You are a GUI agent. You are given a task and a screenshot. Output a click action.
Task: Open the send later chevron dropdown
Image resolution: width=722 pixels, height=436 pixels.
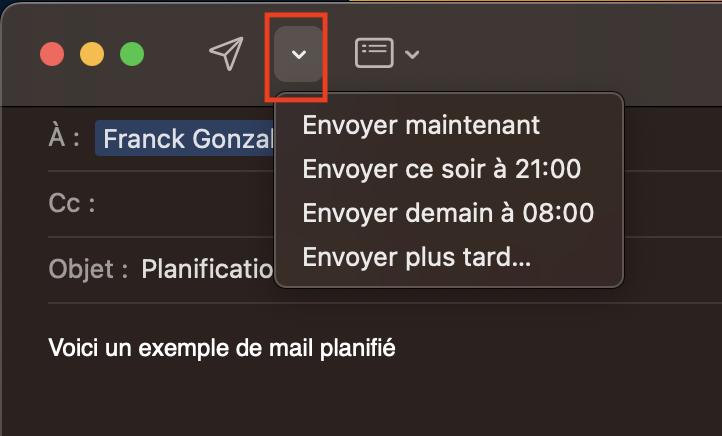(x=298, y=54)
